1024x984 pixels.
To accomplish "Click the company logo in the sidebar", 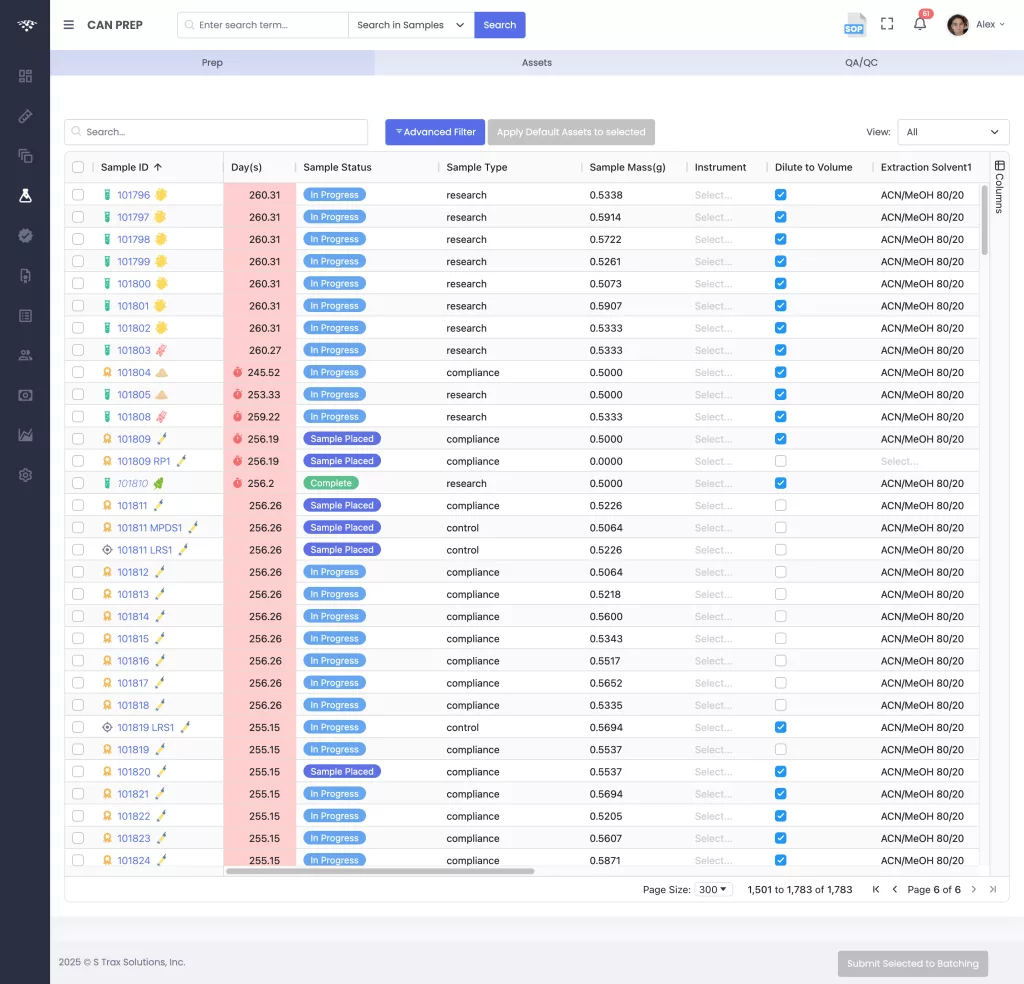I will (x=26, y=25).
